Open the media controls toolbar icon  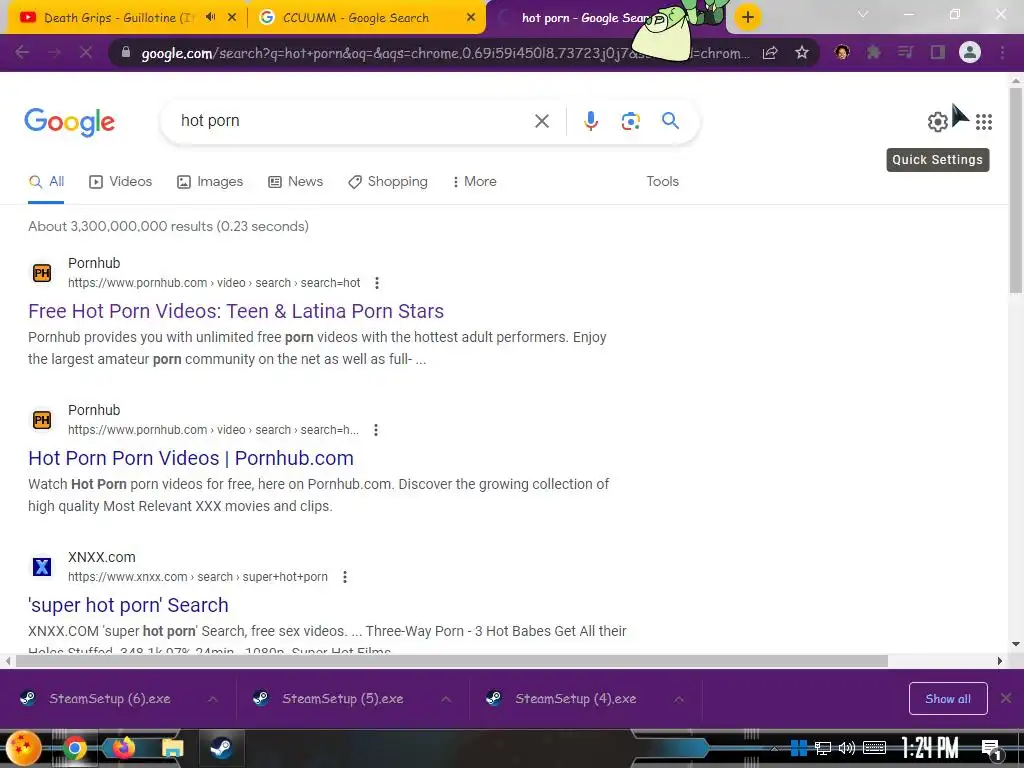[x=905, y=52]
